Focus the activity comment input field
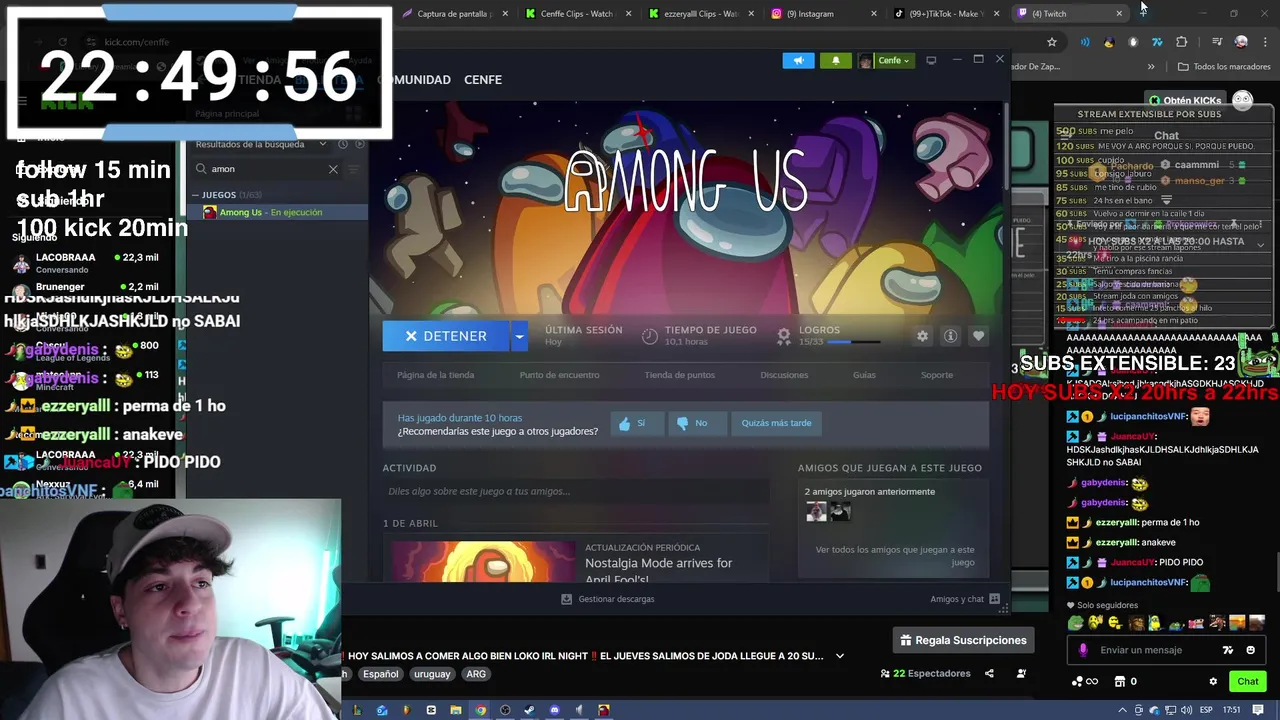The image size is (1280, 720). [576, 491]
